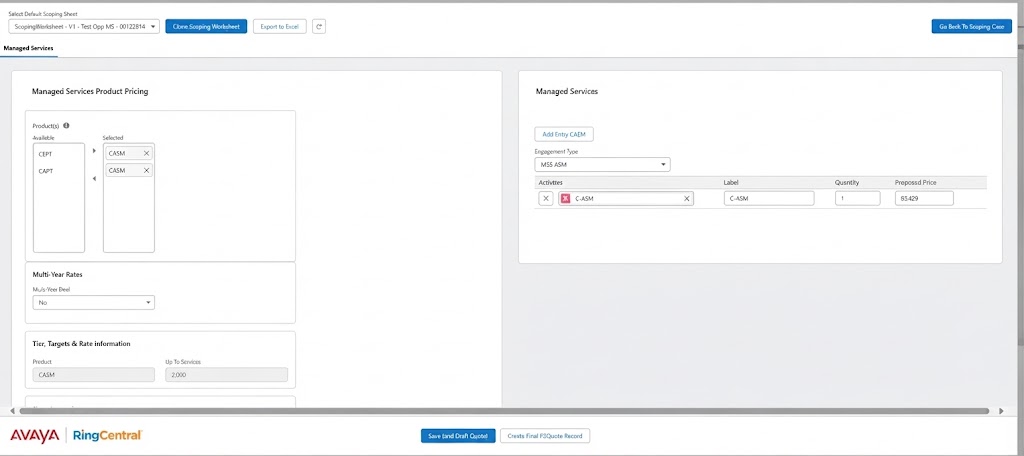The width and height of the screenshot is (1024, 456).
Task: Click Export to Excel button
Action: click(x=280, y=27)
